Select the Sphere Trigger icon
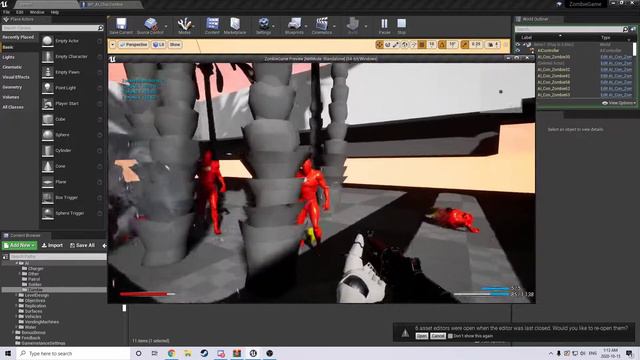This screenshot has height=360, width=640. point(48,213)
